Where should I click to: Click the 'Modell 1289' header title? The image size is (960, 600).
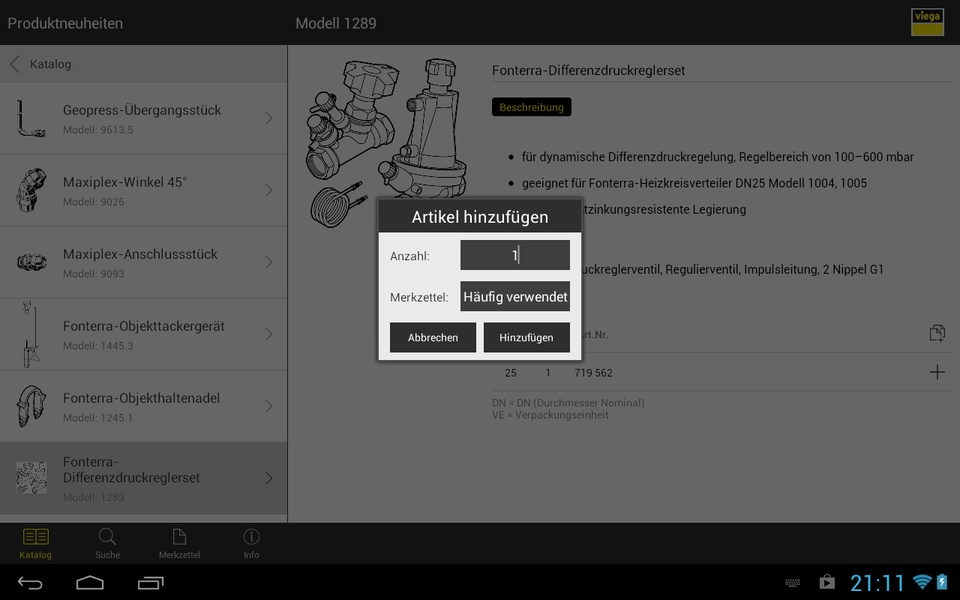click(336, 23)
